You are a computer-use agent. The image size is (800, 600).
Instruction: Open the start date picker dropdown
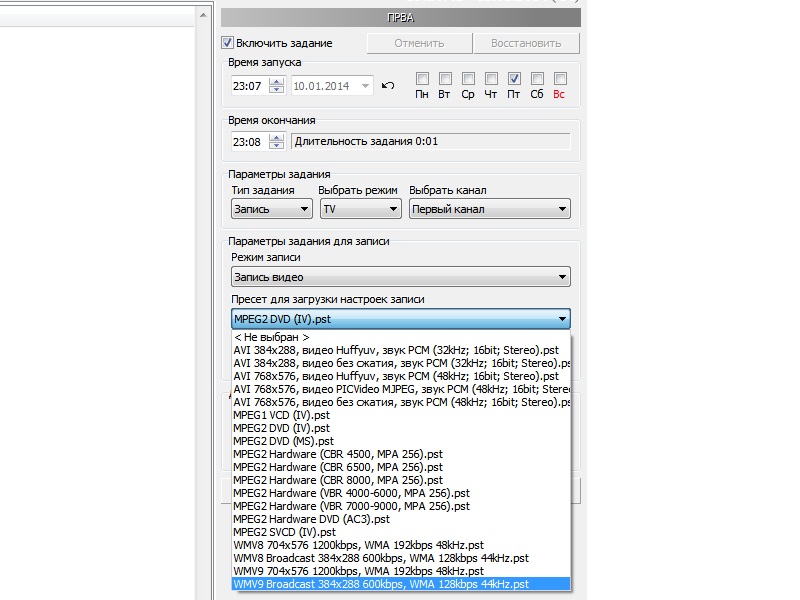click(x=365, y=86)
